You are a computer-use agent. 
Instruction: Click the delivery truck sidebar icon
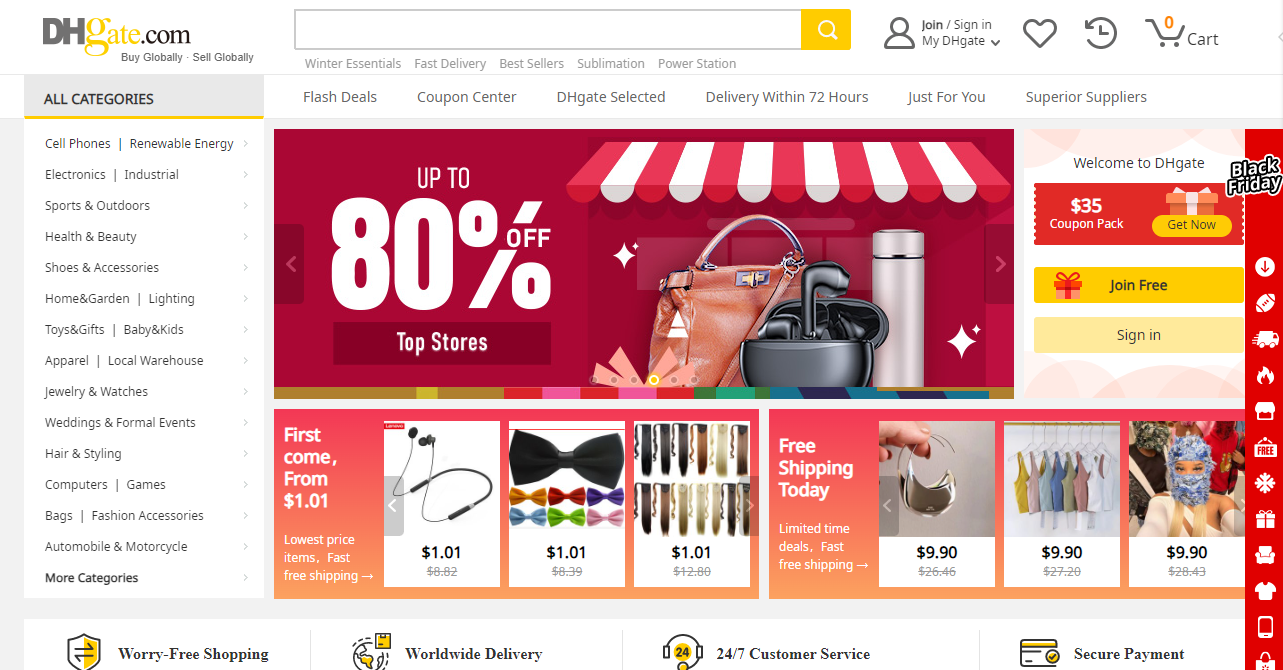coord(1265,339)
